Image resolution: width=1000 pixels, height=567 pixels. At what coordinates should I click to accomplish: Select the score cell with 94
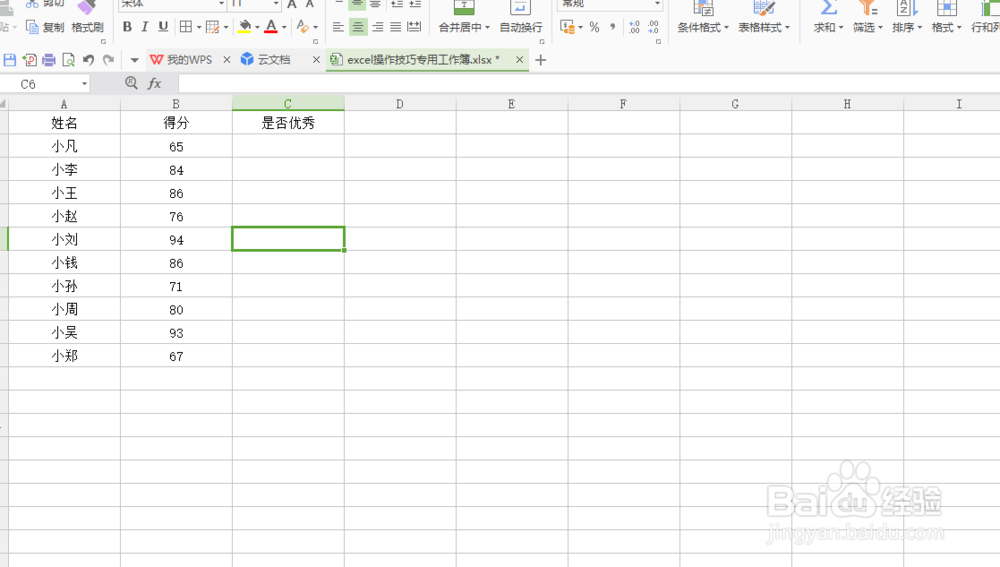pos(176,239)
